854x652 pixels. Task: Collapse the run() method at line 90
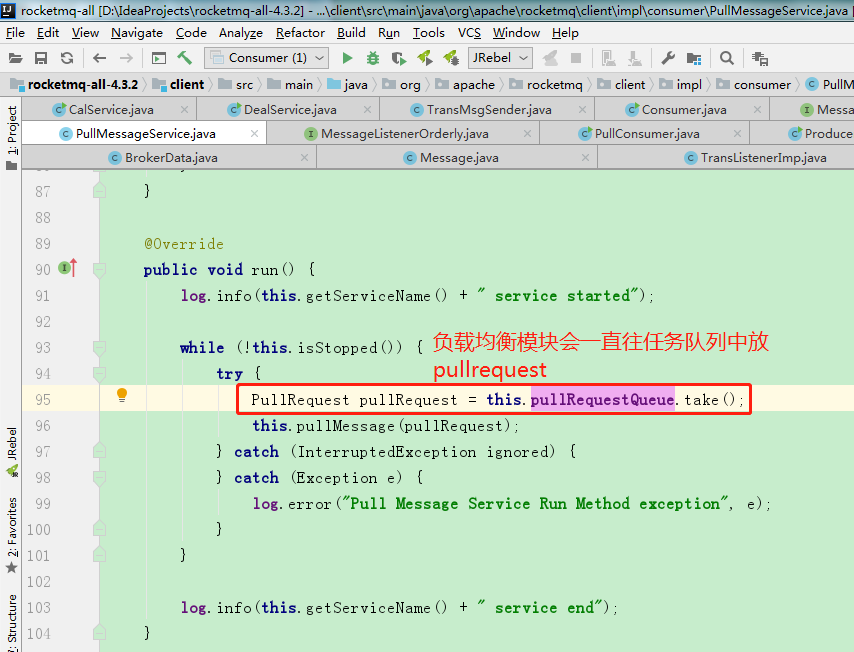[x=99, y=270]
